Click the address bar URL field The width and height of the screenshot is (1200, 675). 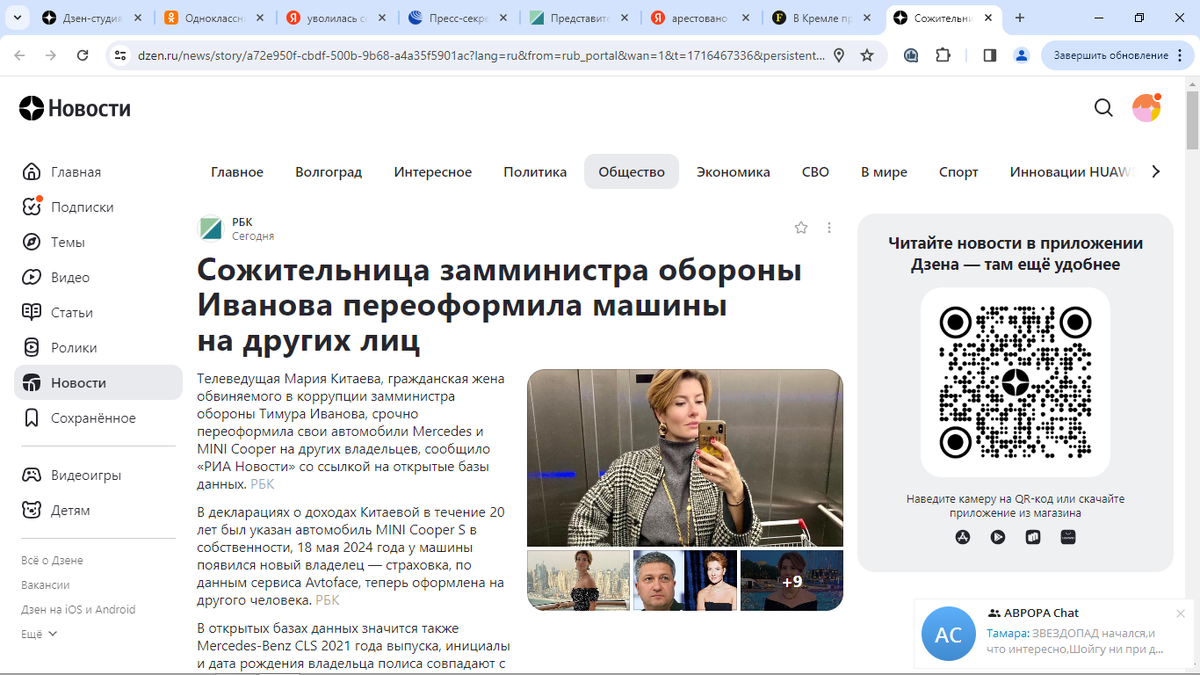(x=480, y=55)
